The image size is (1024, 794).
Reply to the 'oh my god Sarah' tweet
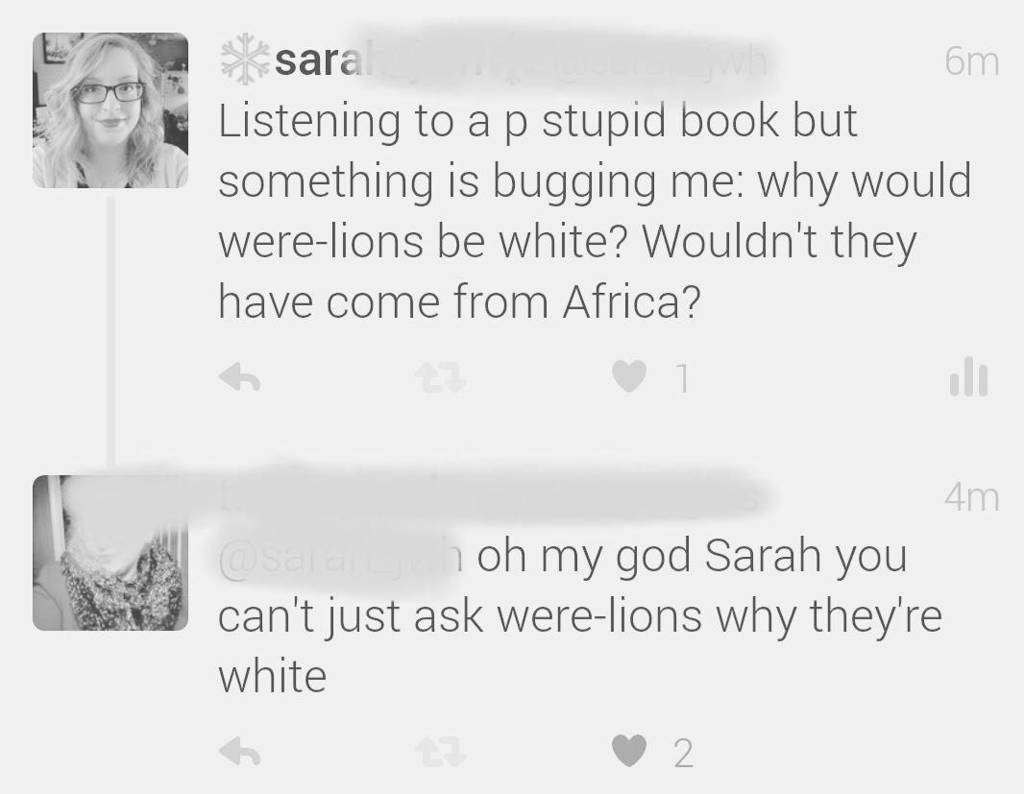[x=239, y=751]
